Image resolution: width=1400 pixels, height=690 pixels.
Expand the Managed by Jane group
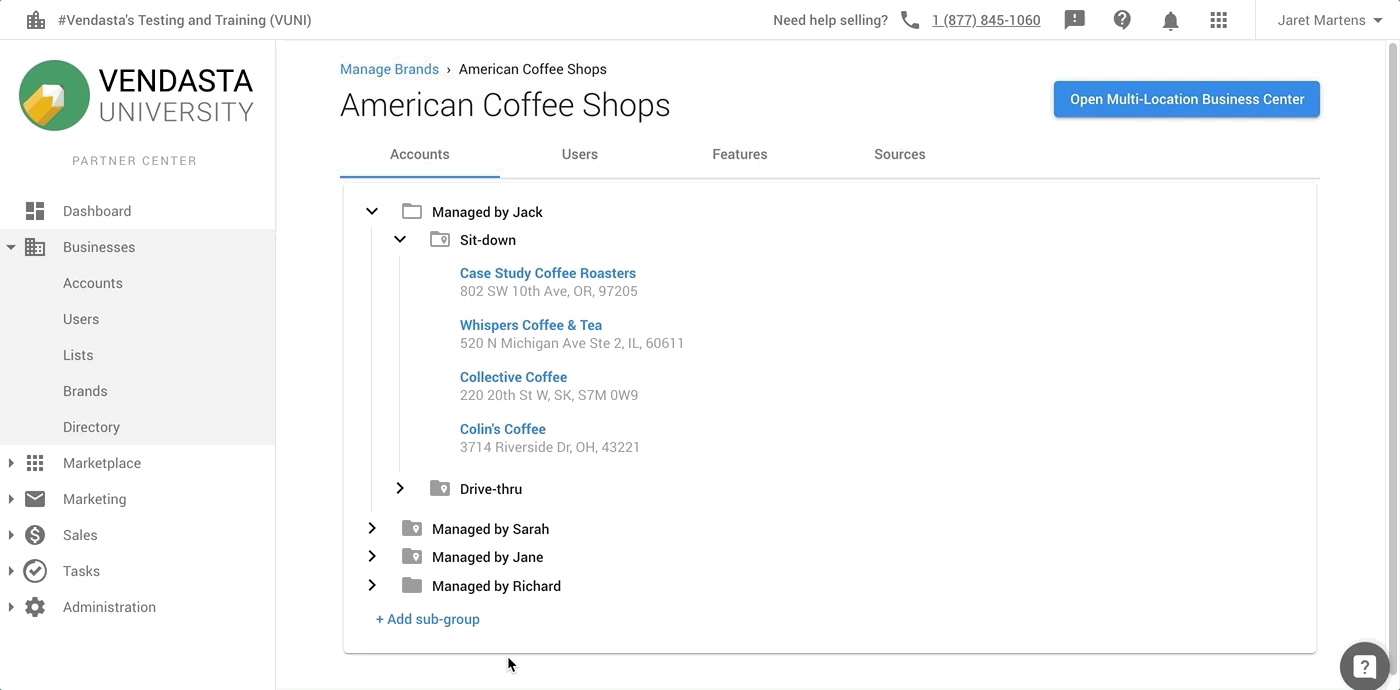tap(372, 556)
